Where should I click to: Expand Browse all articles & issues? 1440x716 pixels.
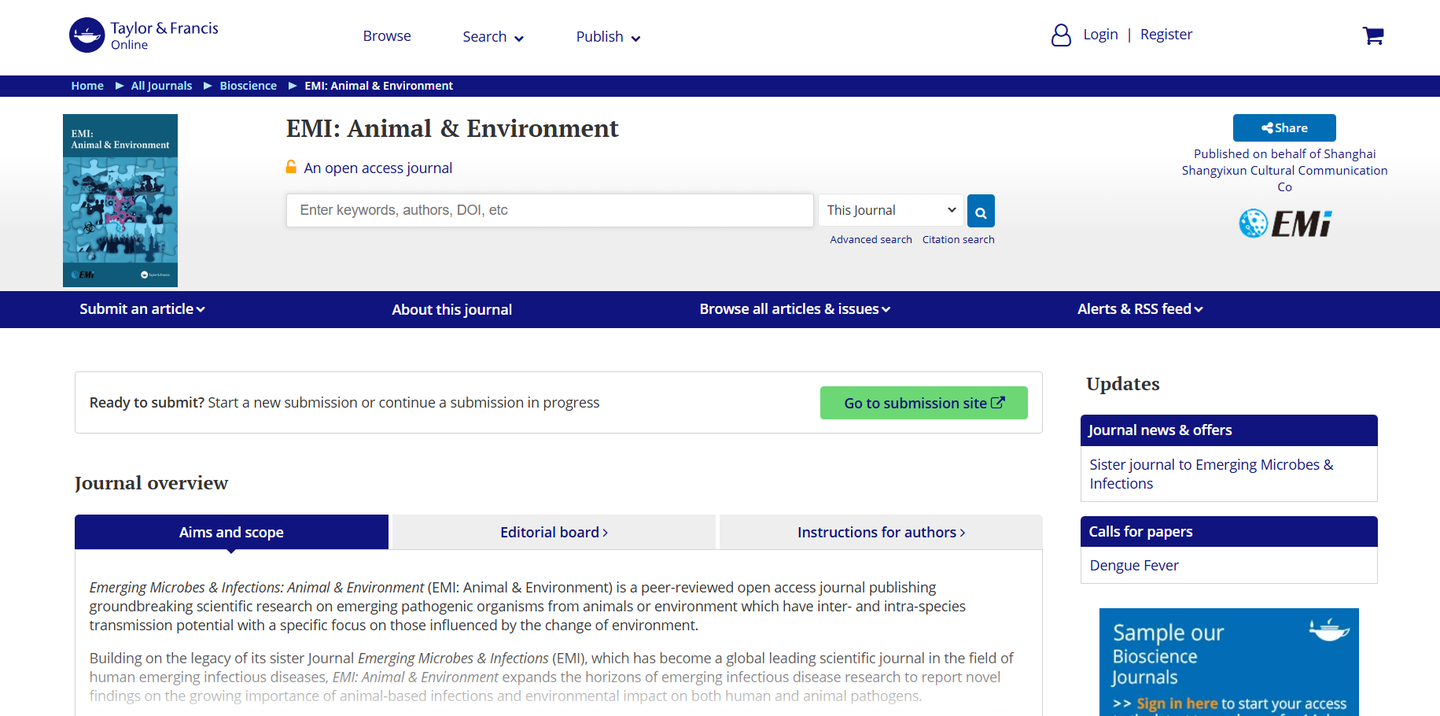(794, 309)
